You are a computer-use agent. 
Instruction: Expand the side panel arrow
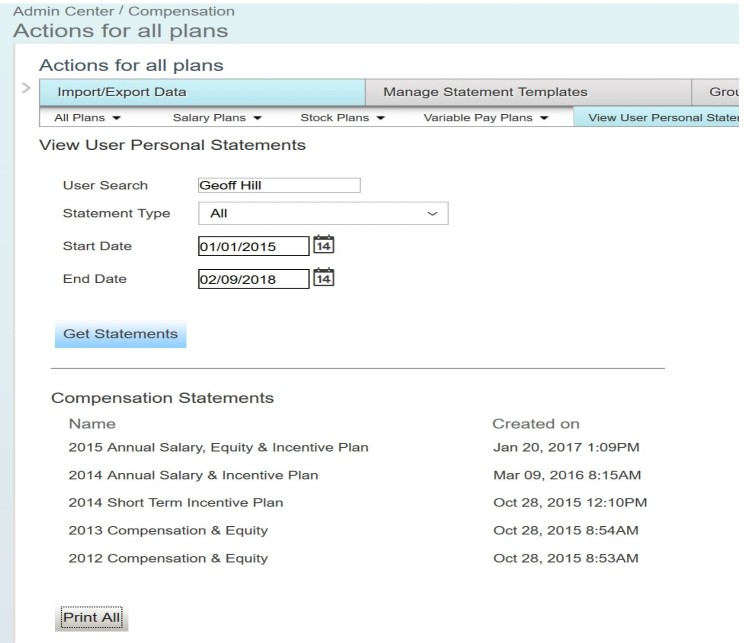tap(26, 88)
